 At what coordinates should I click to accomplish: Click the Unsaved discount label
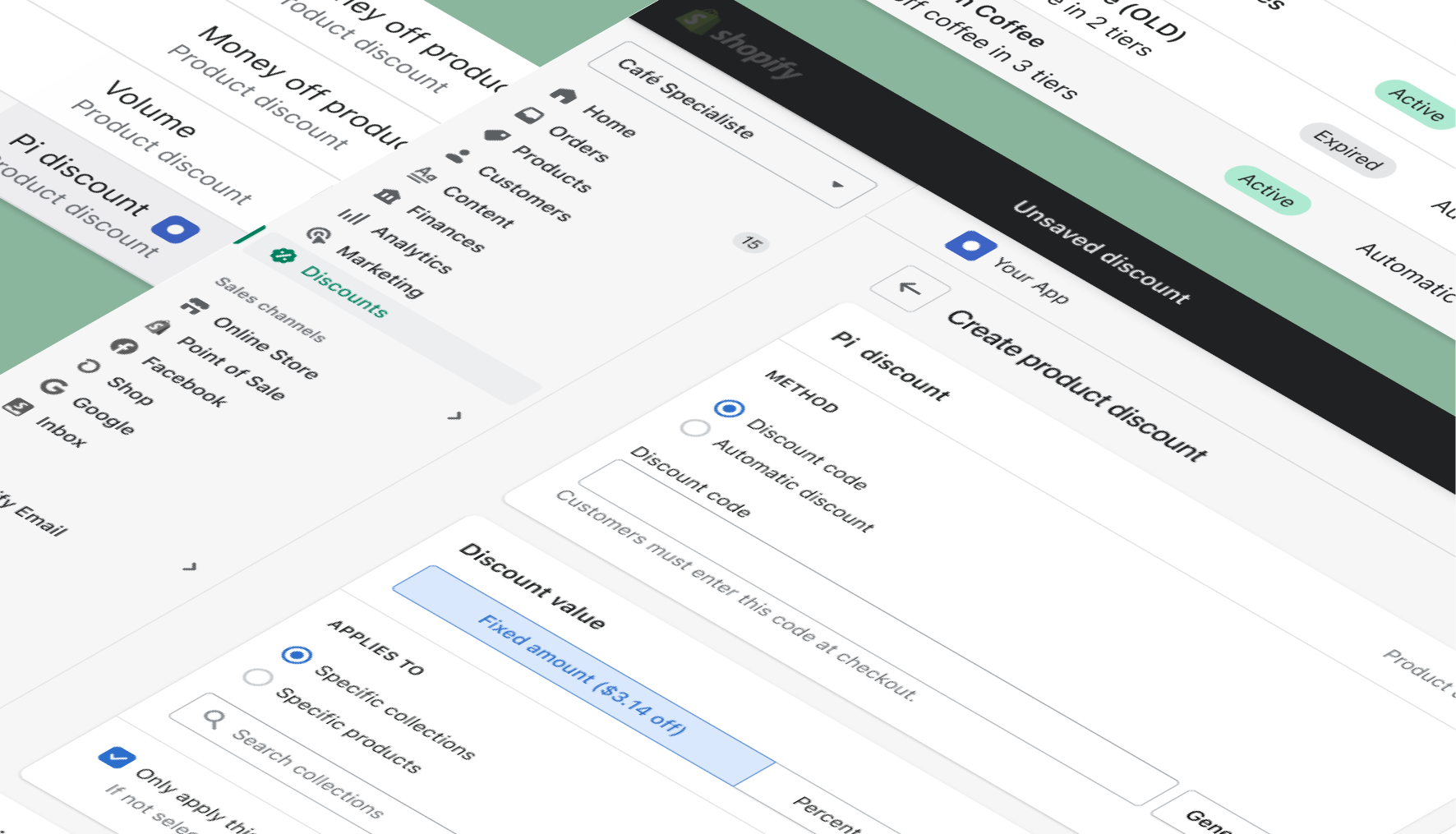pyautogui.click(x=1101, y=252)
